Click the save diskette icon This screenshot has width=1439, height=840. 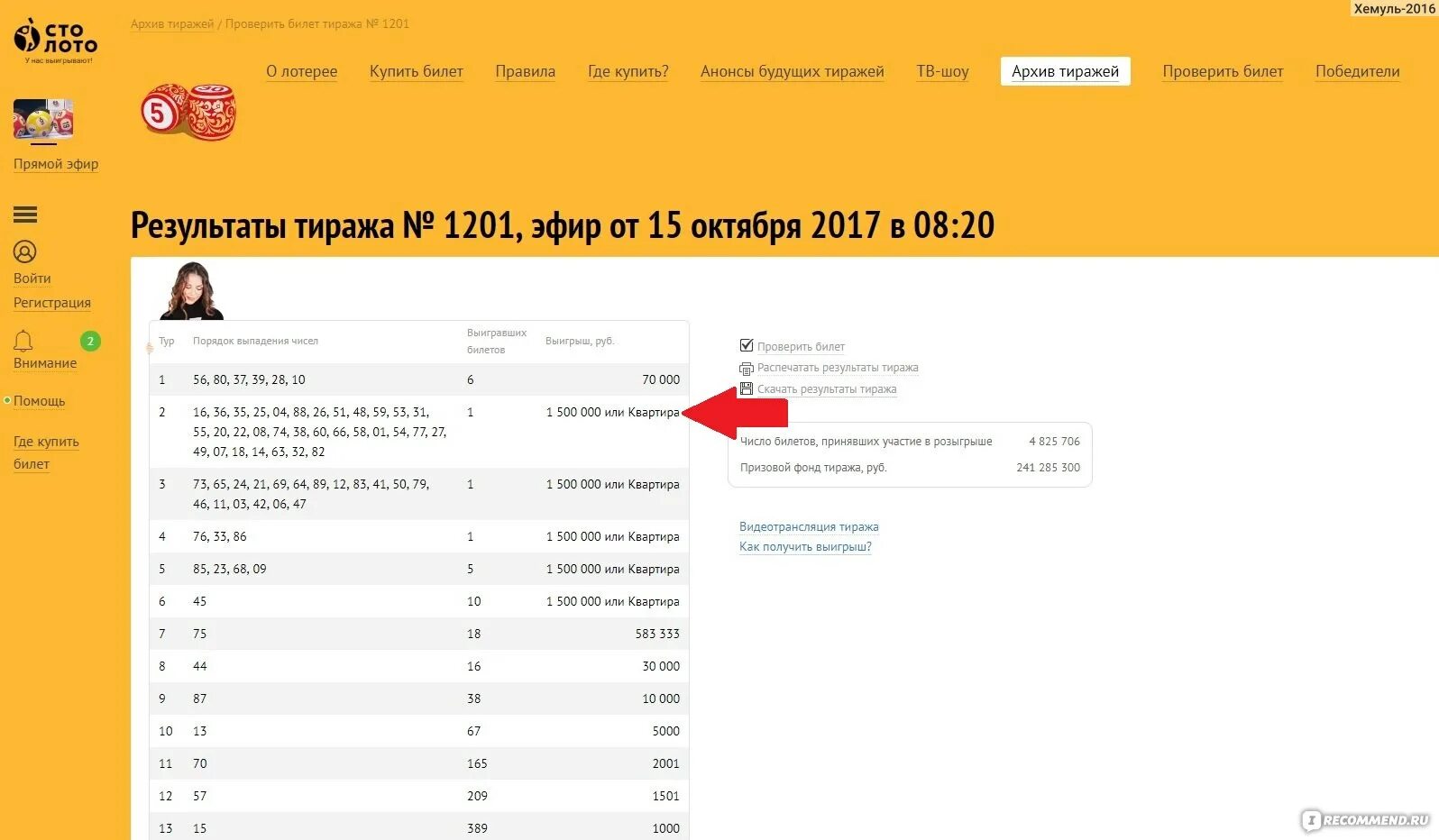tap(747, 389)
